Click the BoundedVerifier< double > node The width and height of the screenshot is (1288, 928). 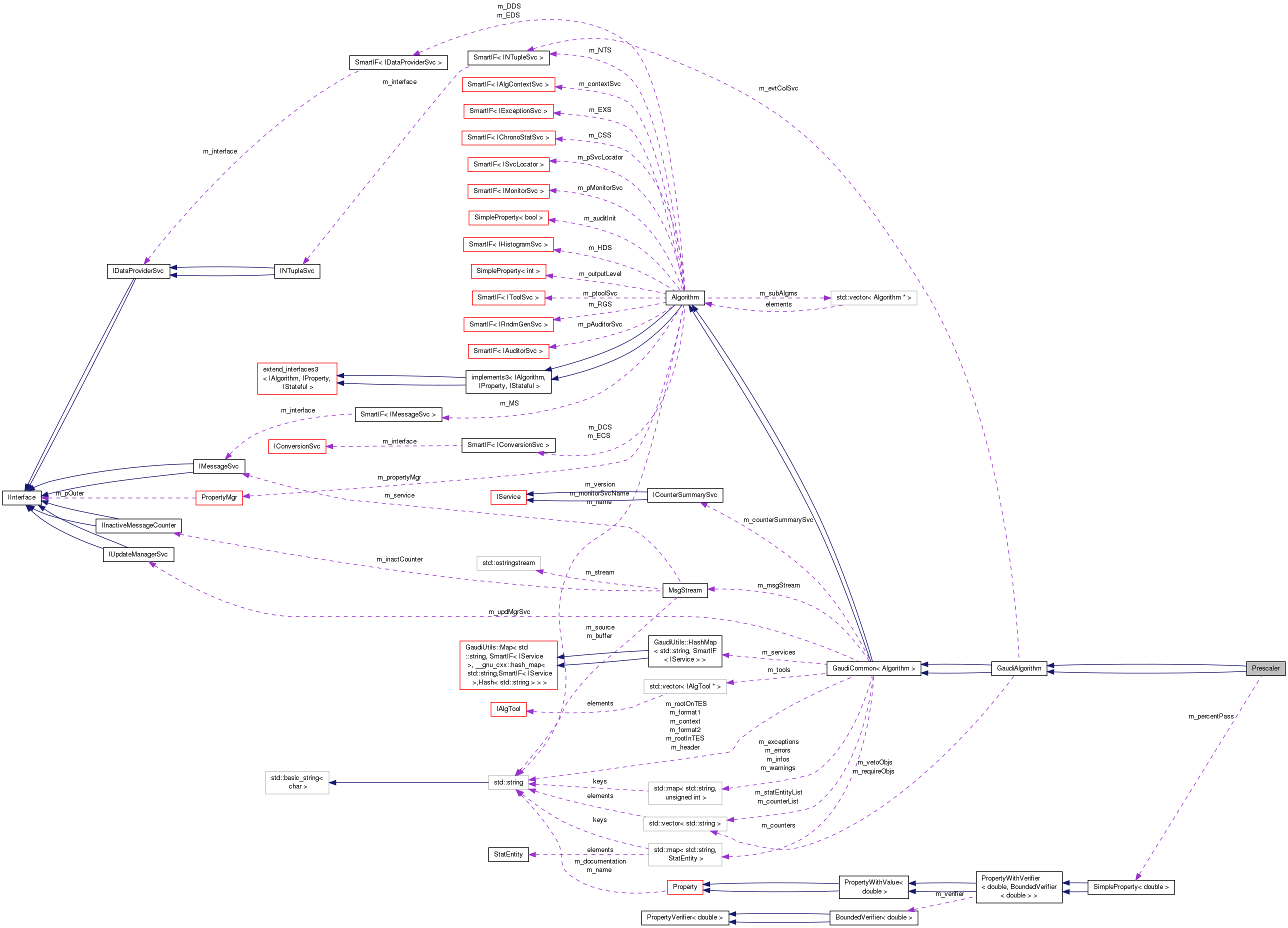point(874,918)
